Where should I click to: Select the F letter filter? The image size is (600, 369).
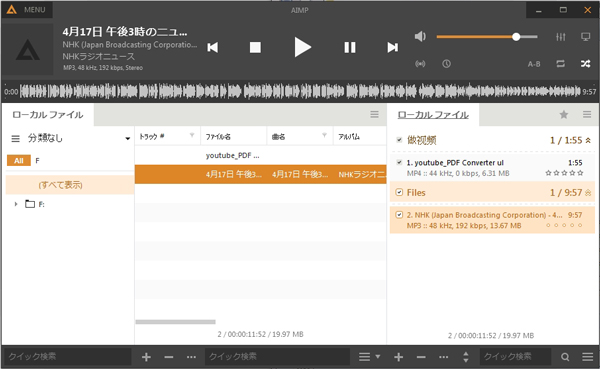click(37, 161)
